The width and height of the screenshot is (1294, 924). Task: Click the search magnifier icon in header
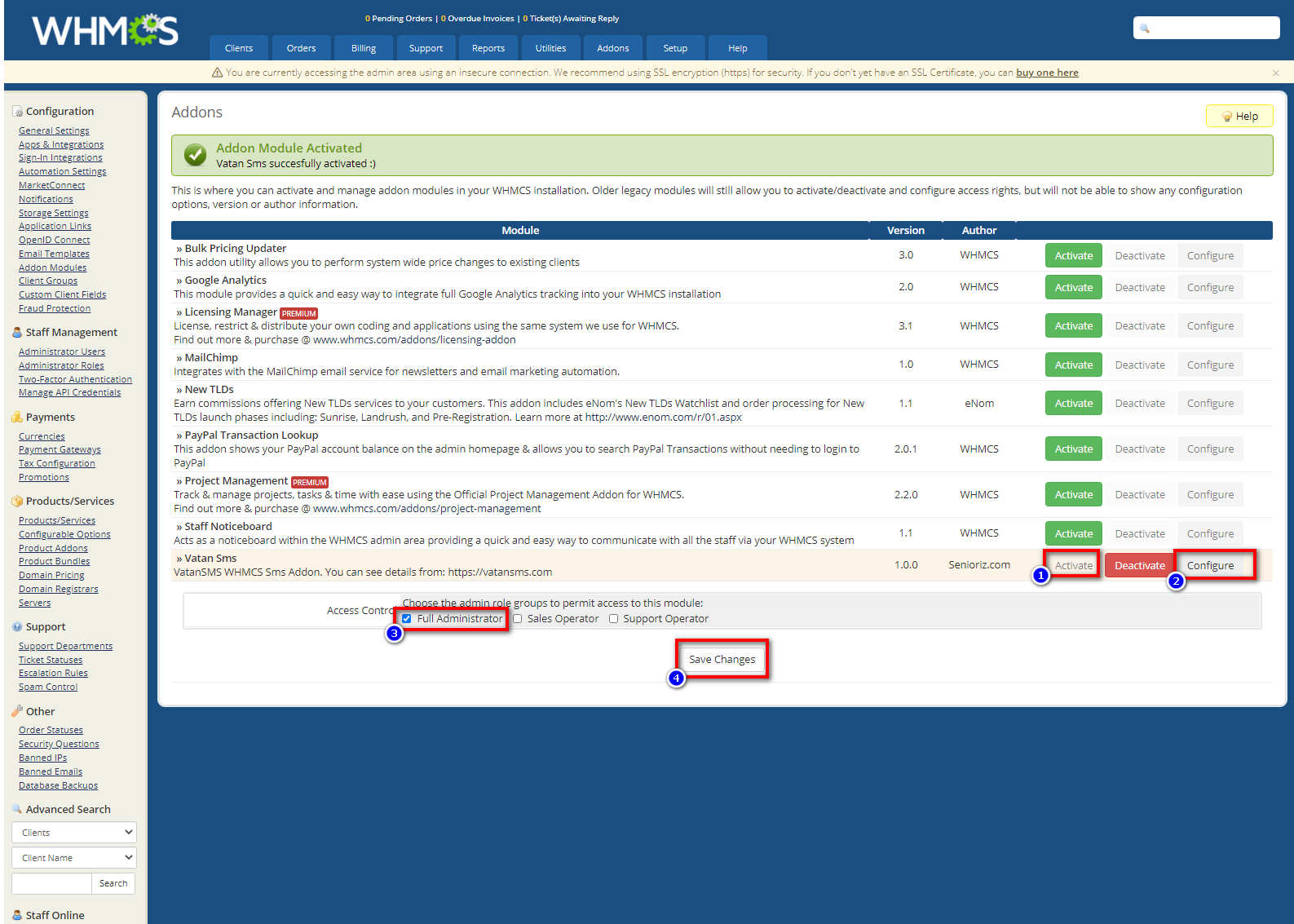click(1145, 29)
